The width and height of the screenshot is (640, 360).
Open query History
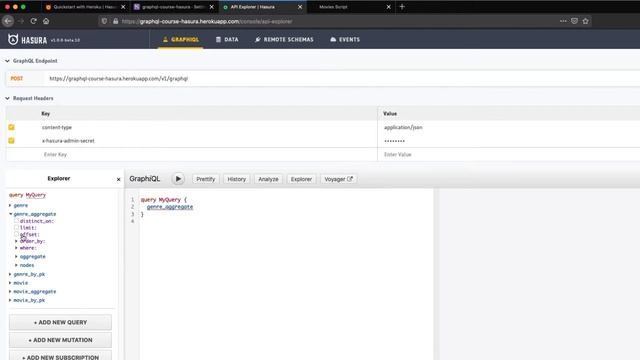click(236, 179)
